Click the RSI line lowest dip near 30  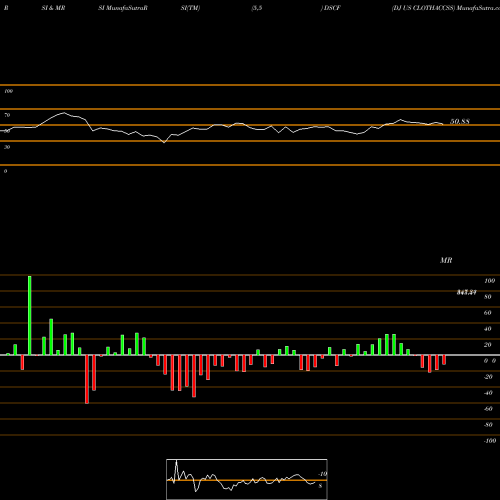pyautogui.click(x=164, y=142)
